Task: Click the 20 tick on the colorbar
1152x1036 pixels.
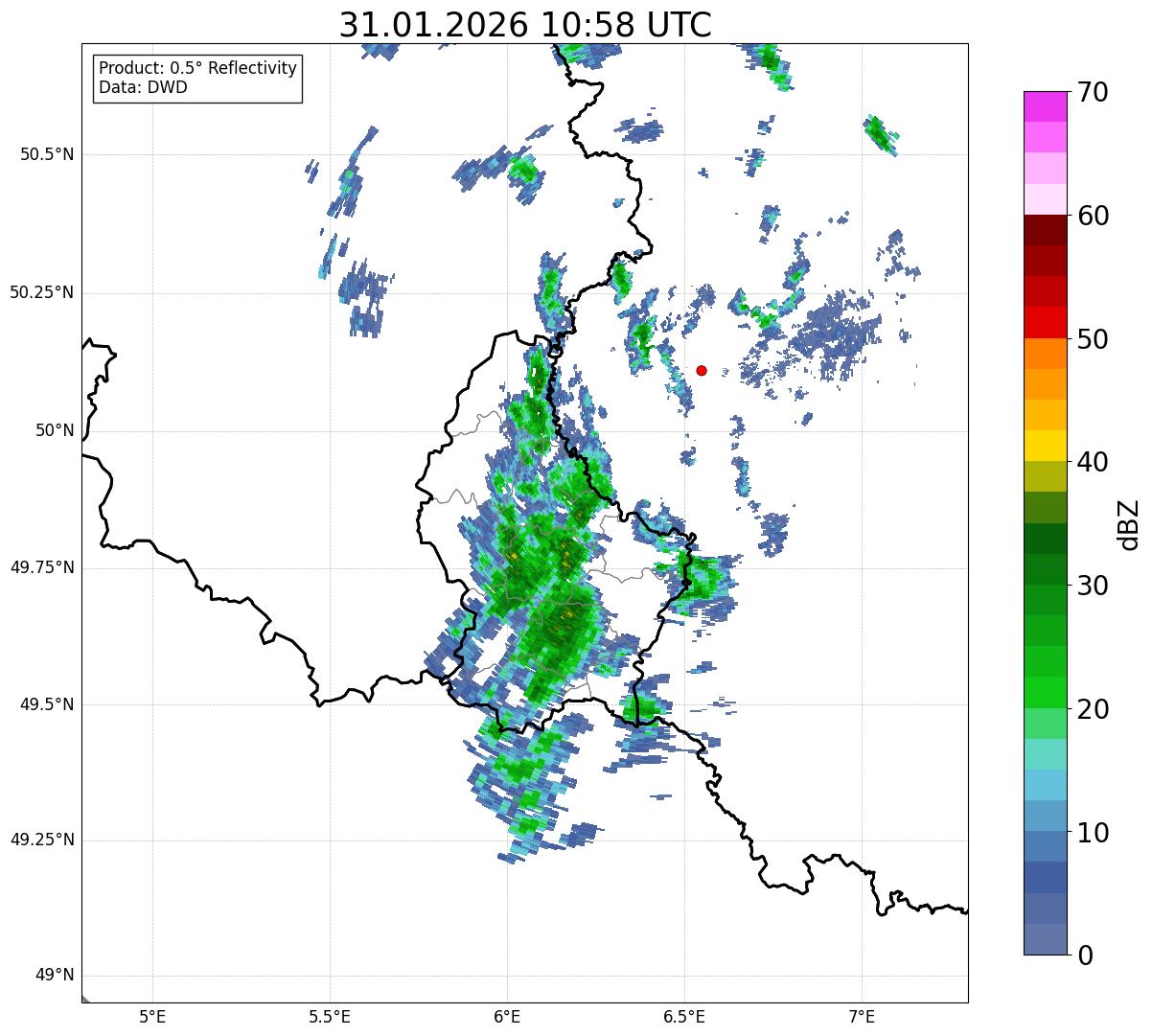Action: pyautogui.click(x=1093, y=709)
